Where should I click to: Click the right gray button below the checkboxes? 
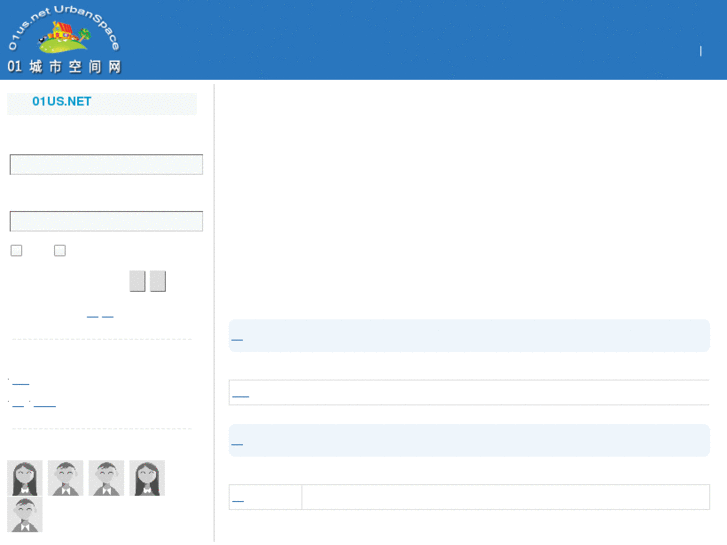158,281
